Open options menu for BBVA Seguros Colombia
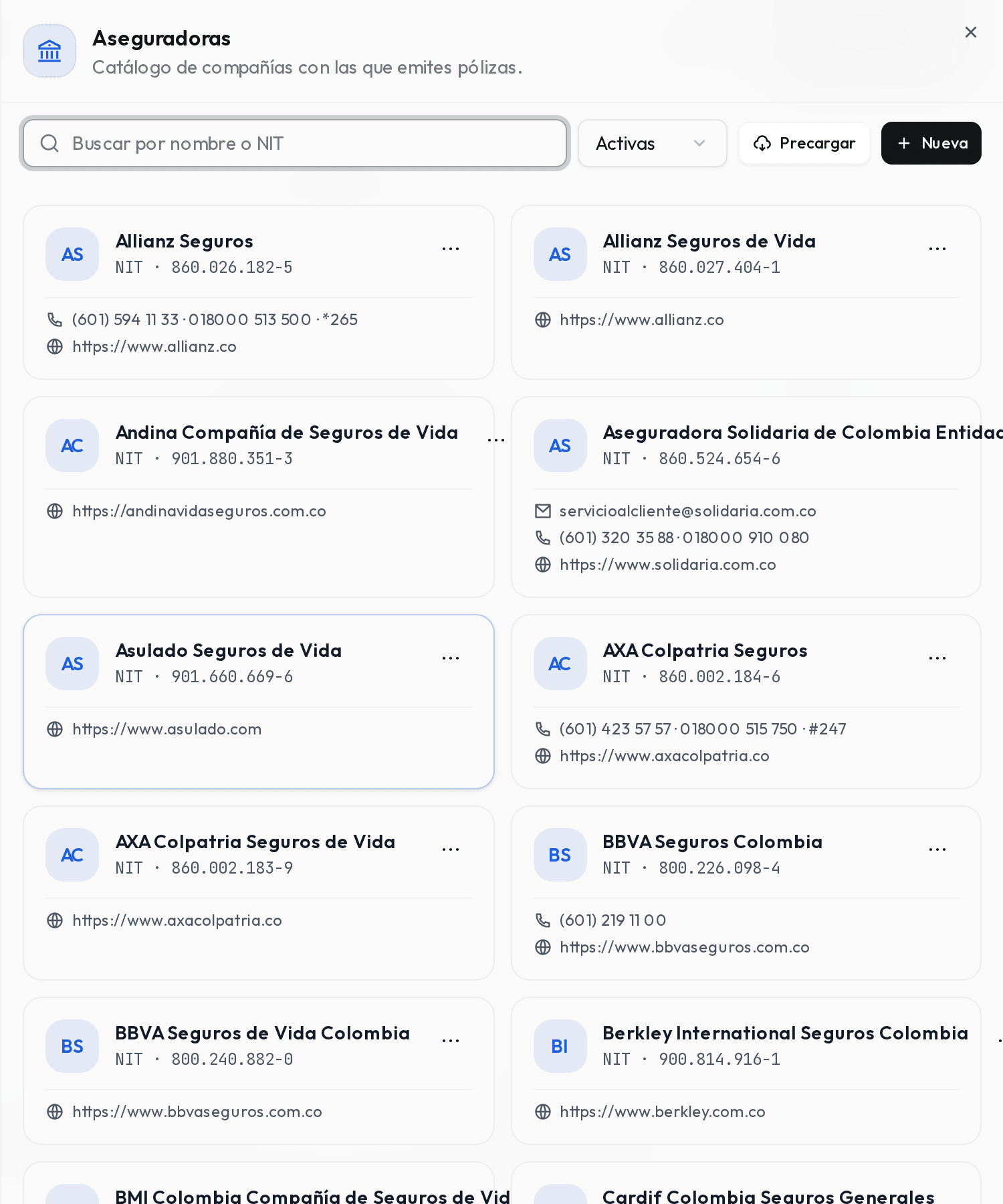 pyautogui.click(x=937, y=849)
